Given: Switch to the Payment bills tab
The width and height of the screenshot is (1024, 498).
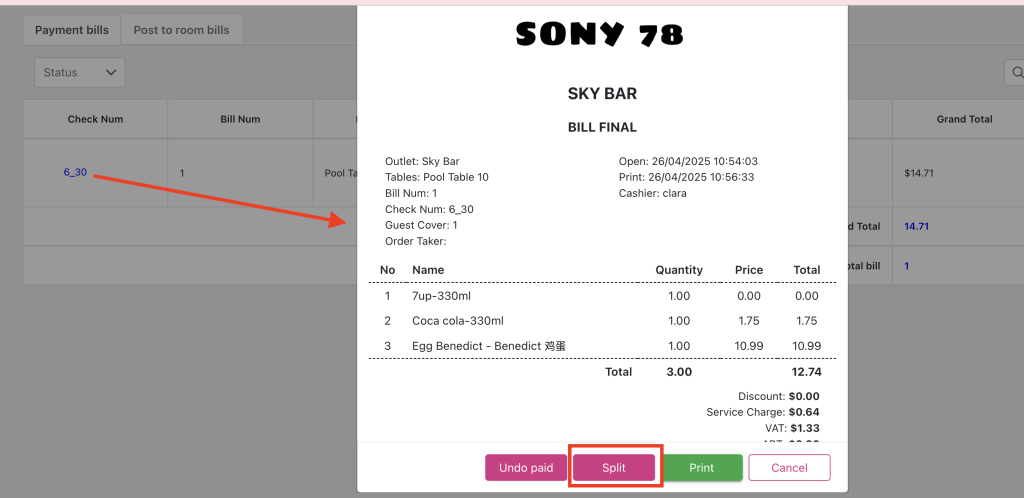Looking at the screenshot, I should 72,30.
